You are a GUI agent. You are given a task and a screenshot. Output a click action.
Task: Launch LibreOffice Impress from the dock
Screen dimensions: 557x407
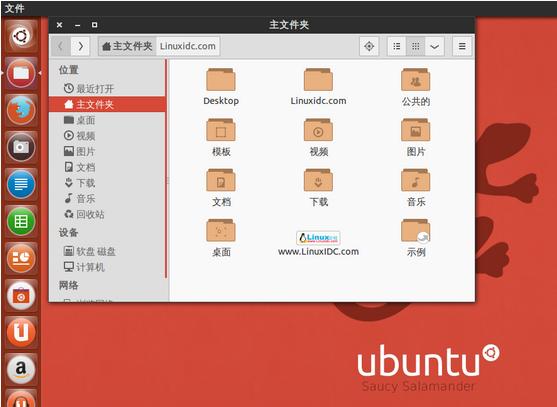(x=21, y=258)
